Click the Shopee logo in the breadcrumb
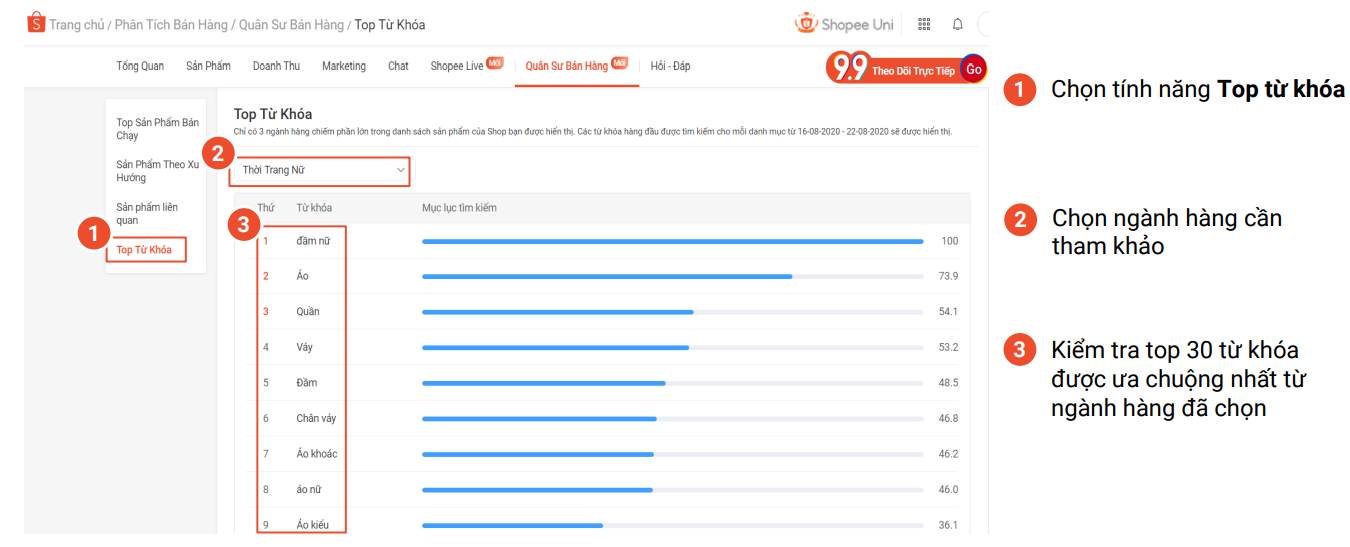1350x547 pixels. 36,23
